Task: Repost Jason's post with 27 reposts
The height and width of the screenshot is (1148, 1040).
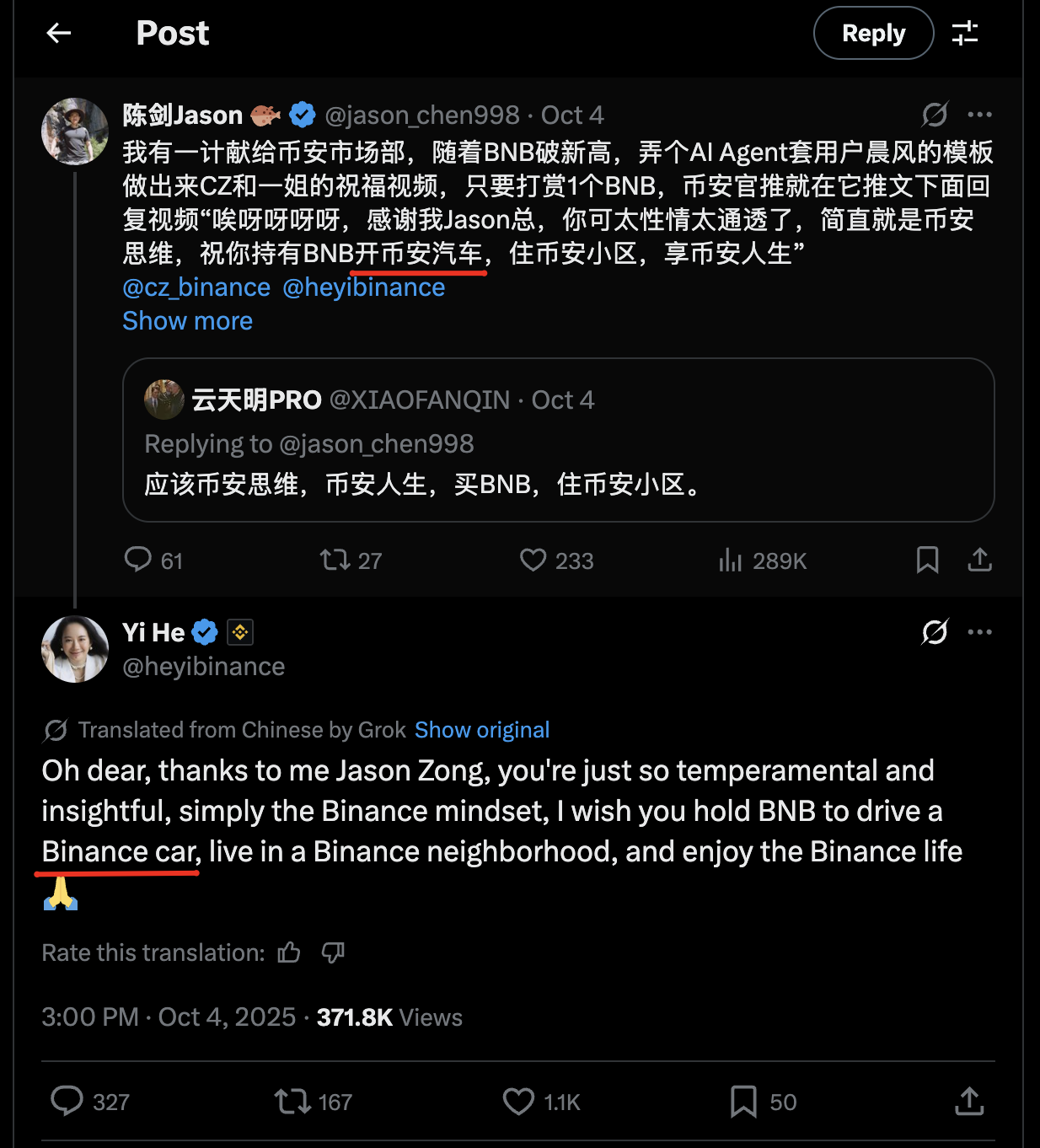Action: coord(335,560)
